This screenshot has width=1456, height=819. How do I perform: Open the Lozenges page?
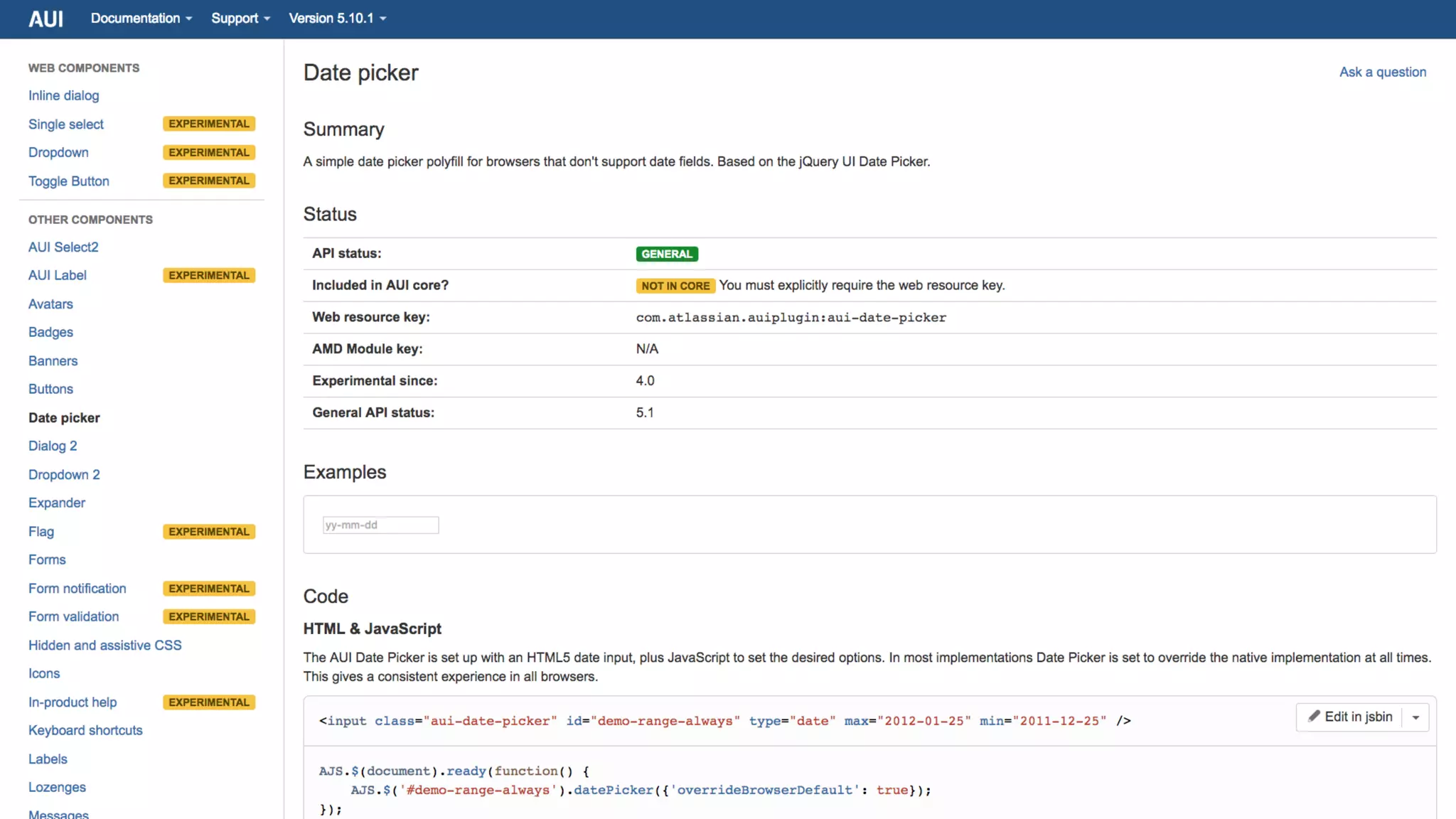coord(57,787)
